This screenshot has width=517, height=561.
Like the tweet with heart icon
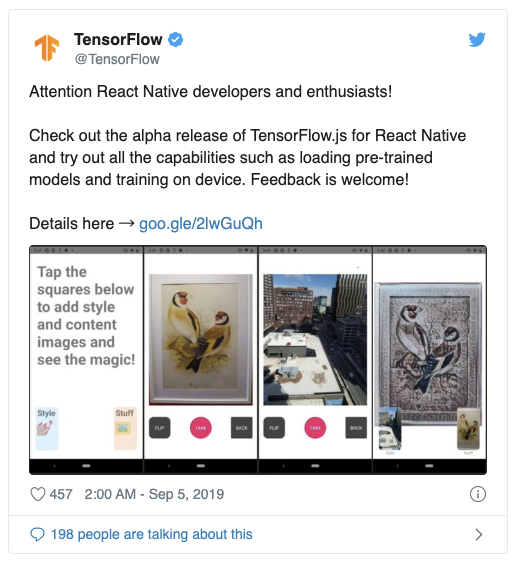pyautogui.click(x=38, y=494)
